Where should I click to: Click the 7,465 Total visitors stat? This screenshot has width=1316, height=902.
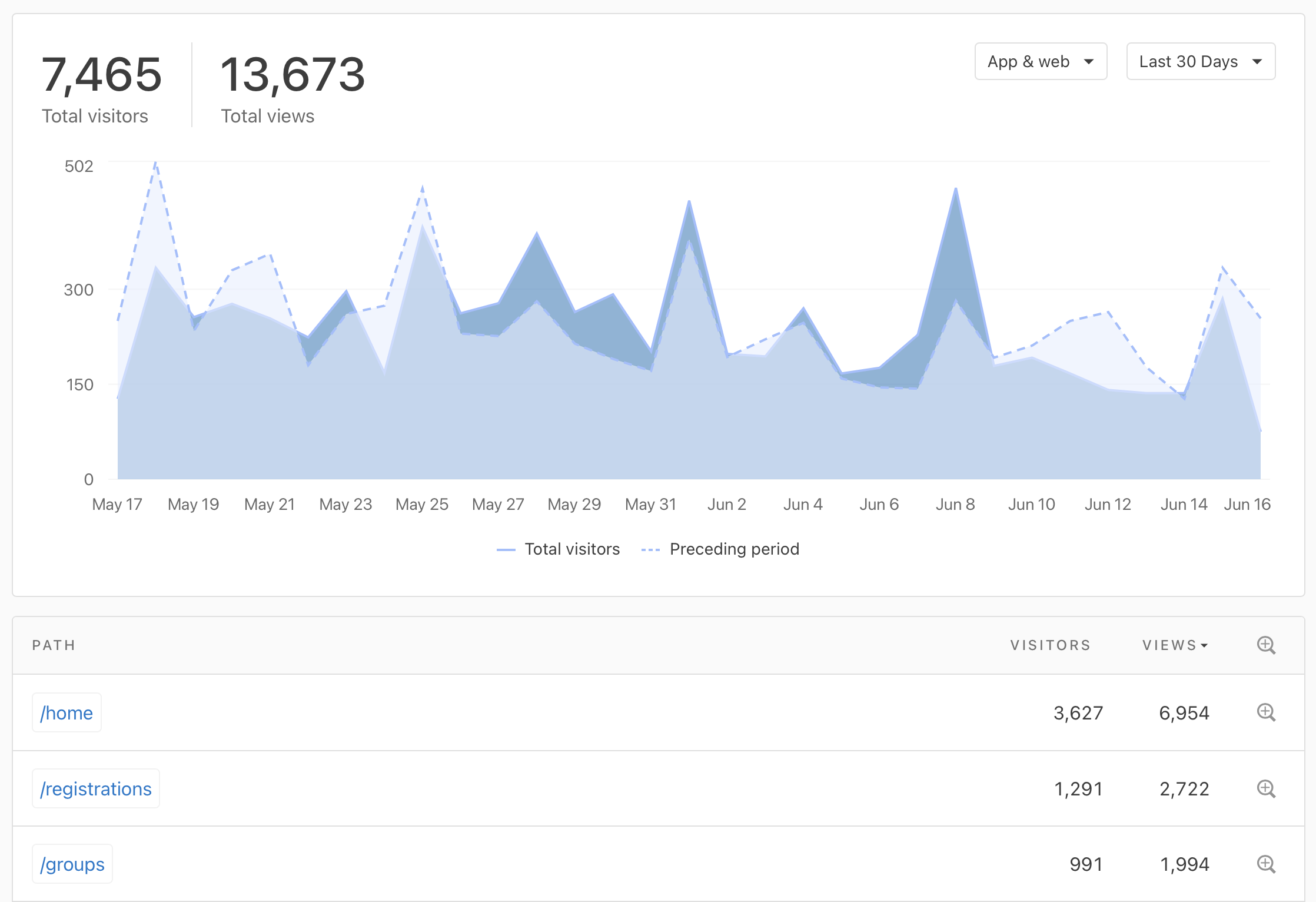101,75
